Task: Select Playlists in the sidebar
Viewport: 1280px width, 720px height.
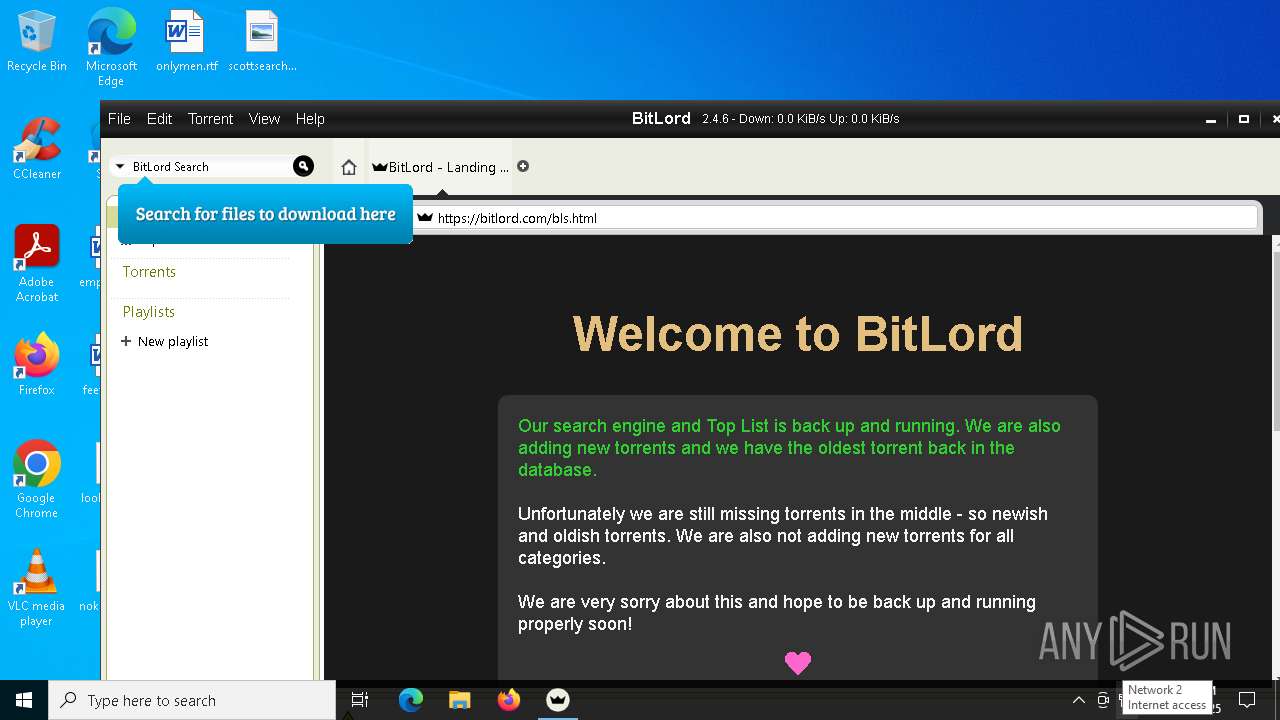Action: (x=148, y=312)
